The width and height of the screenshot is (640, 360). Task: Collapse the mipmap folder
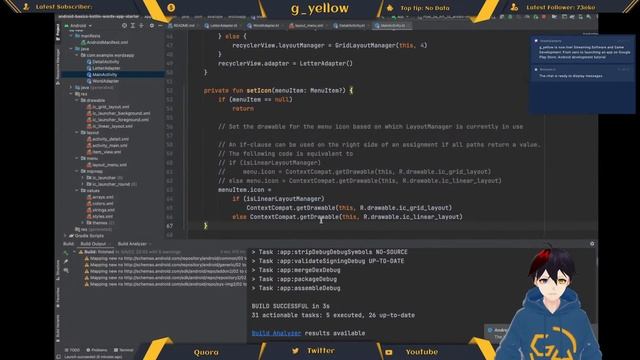77,171
